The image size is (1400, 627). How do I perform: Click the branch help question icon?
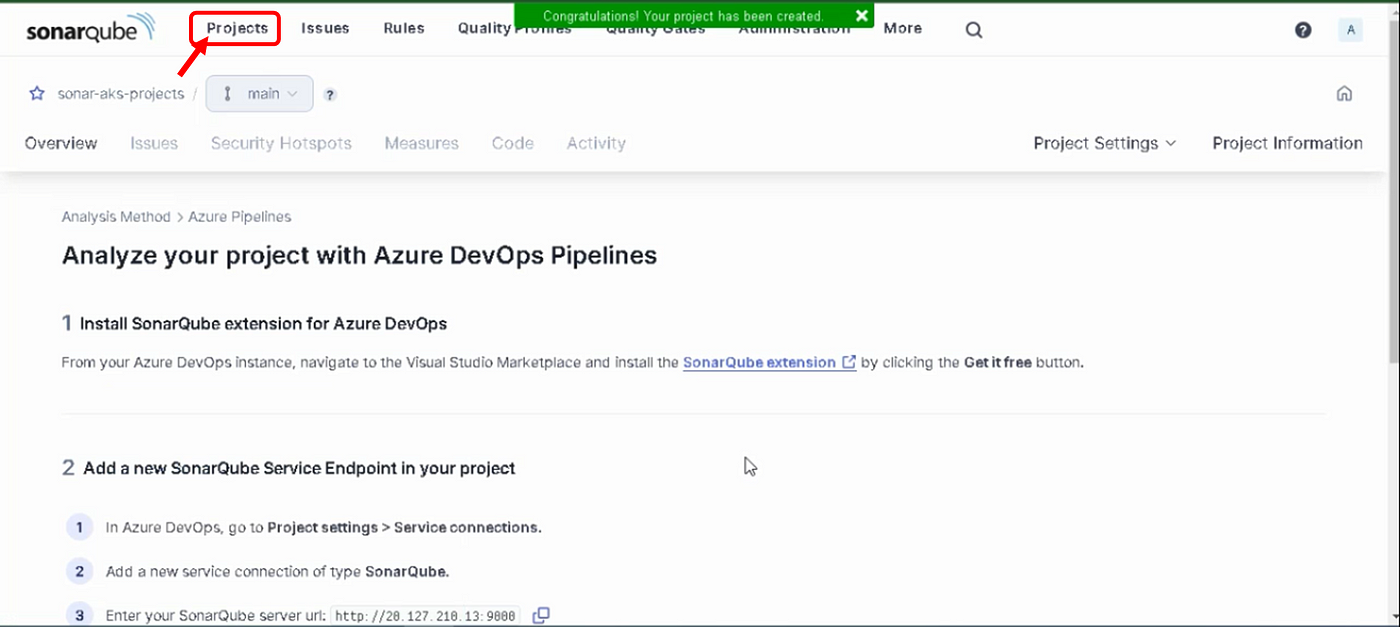330,95
